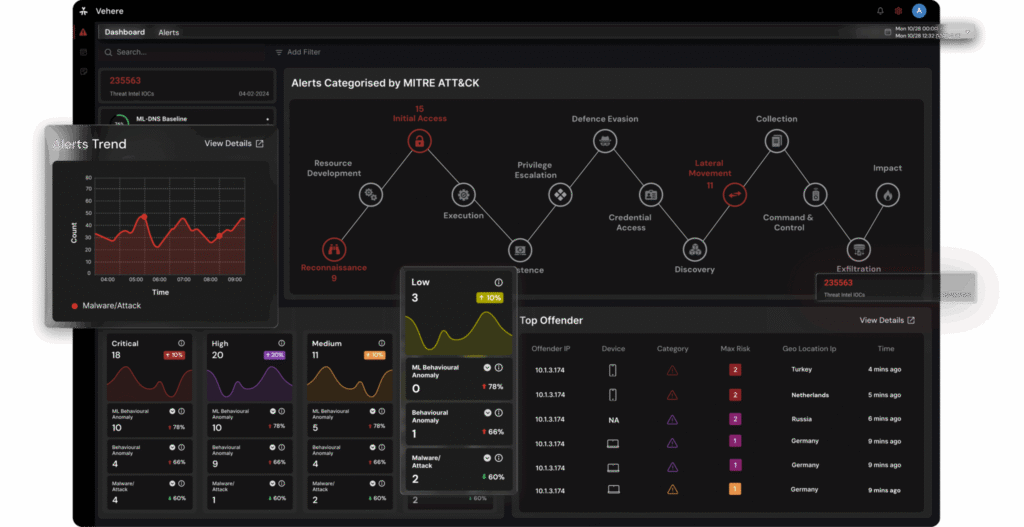
Task: Select the Reconnaissance binoculars icon
Action: 333,248
